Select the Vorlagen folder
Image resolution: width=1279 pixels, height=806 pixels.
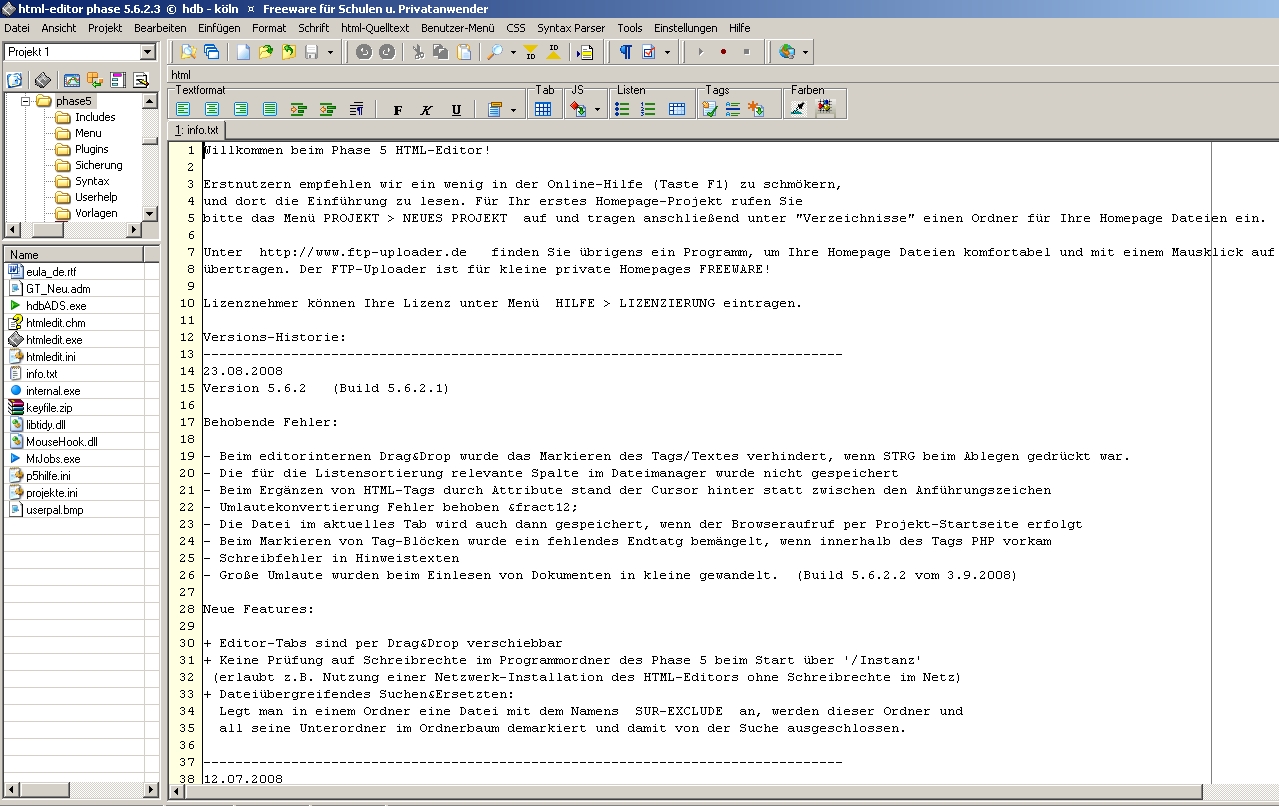pyautogui.click(x=97, y=213)
